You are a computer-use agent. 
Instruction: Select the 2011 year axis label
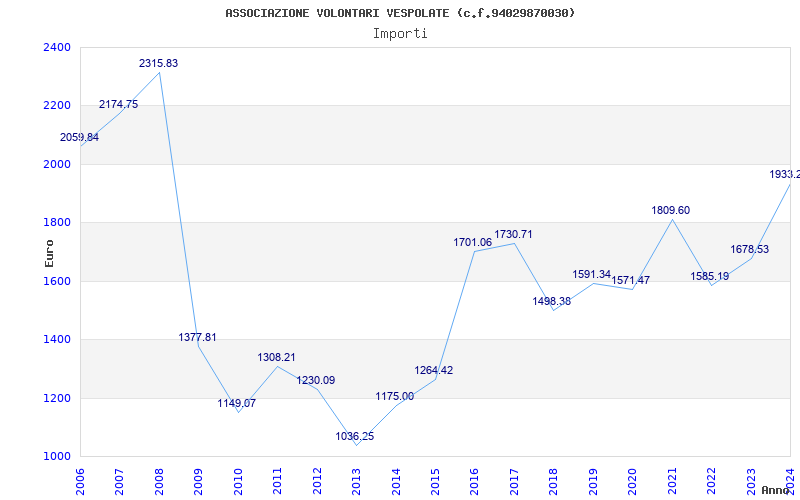[278, 482]
